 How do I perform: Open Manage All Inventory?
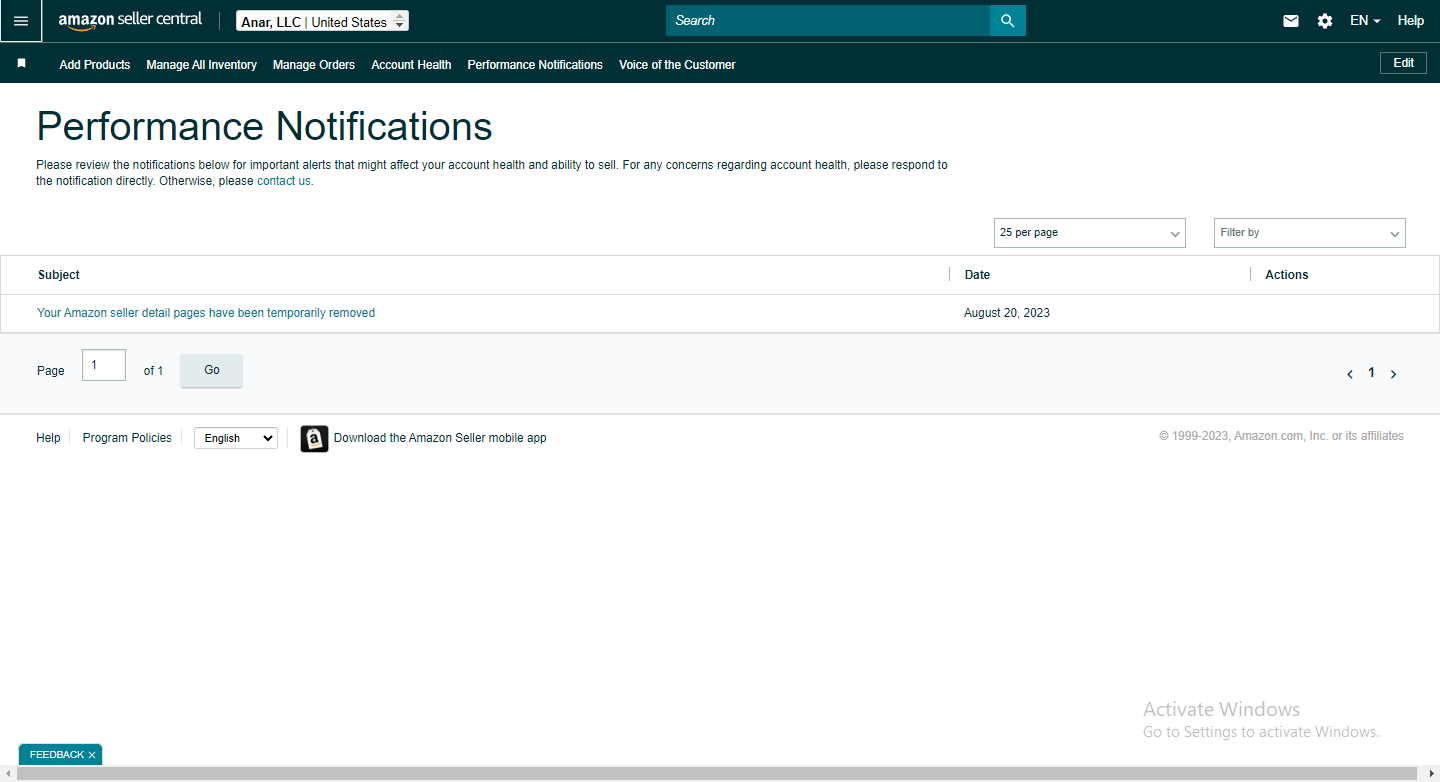tap(202, 65)
